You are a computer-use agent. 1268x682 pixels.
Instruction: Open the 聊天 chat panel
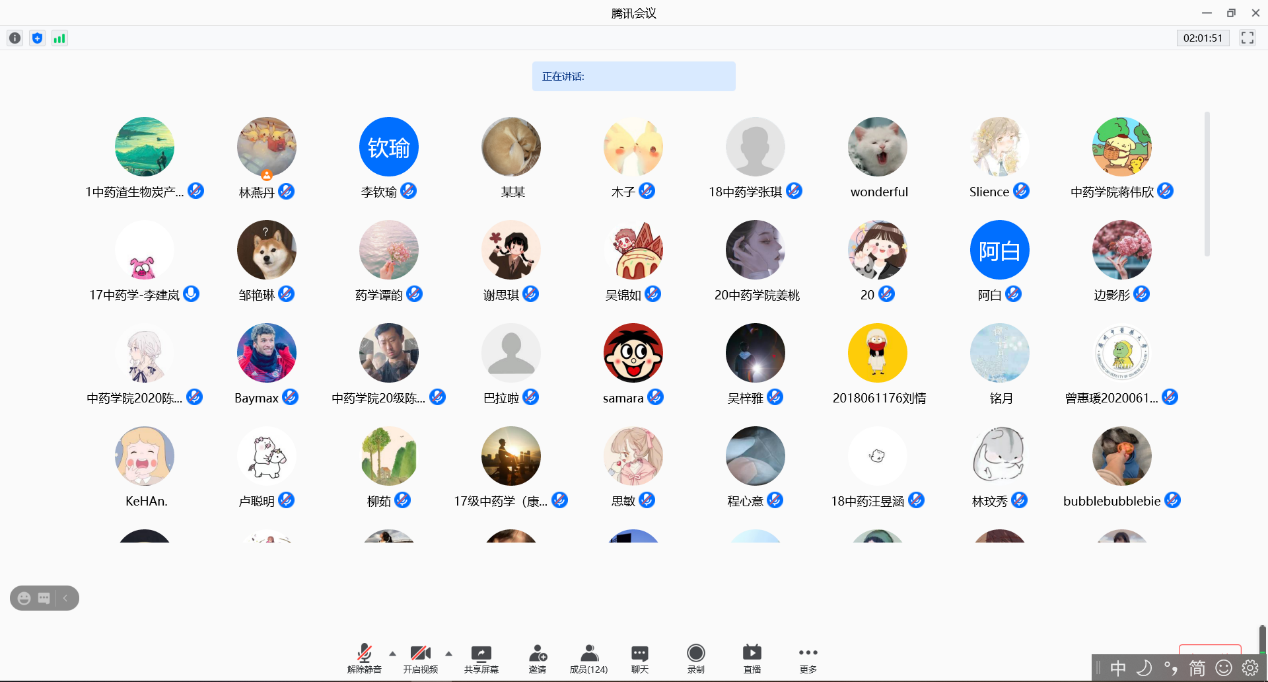coord(639,658)
